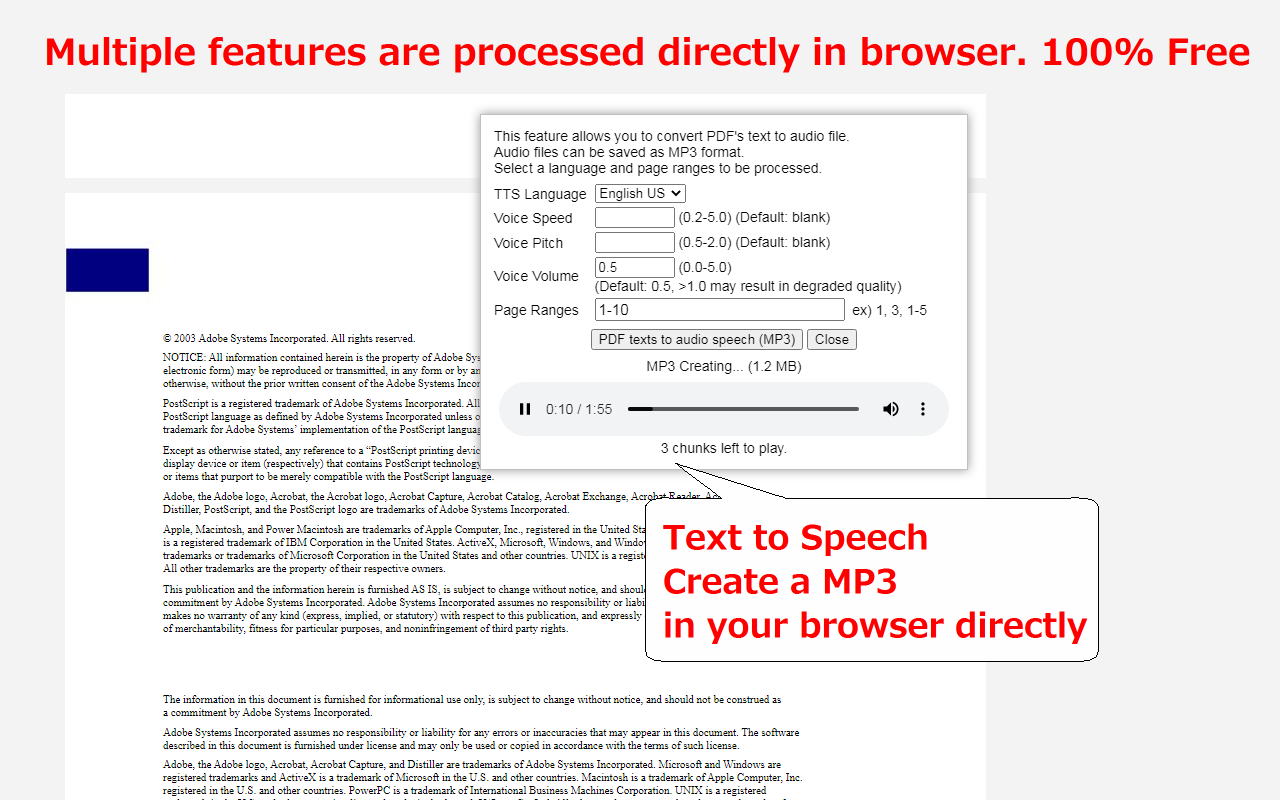Click the MP3 Creating status text

click(724, 367)
